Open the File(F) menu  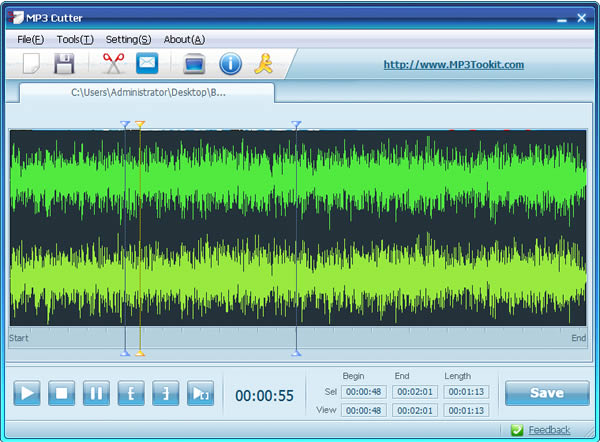(30, 39)
